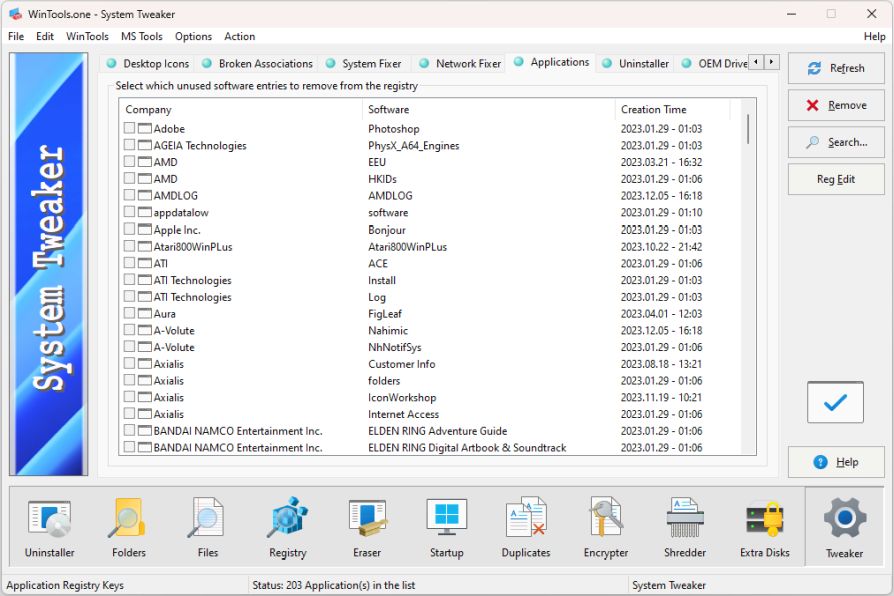894x596 pixels.
Task: Sort by the Software column header
Action: [x=488, y=110]
